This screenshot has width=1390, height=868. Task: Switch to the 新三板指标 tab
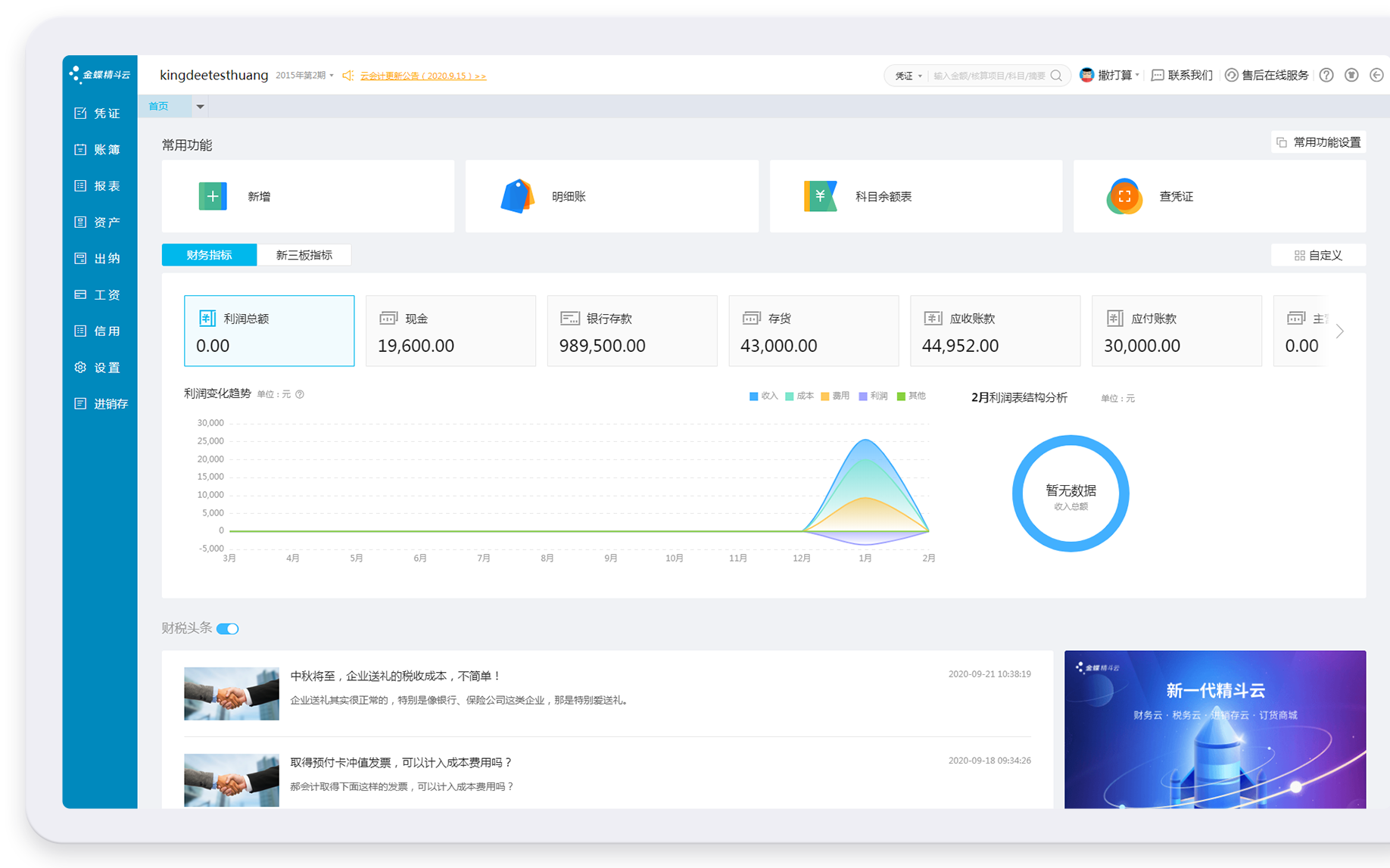[304, 255]
